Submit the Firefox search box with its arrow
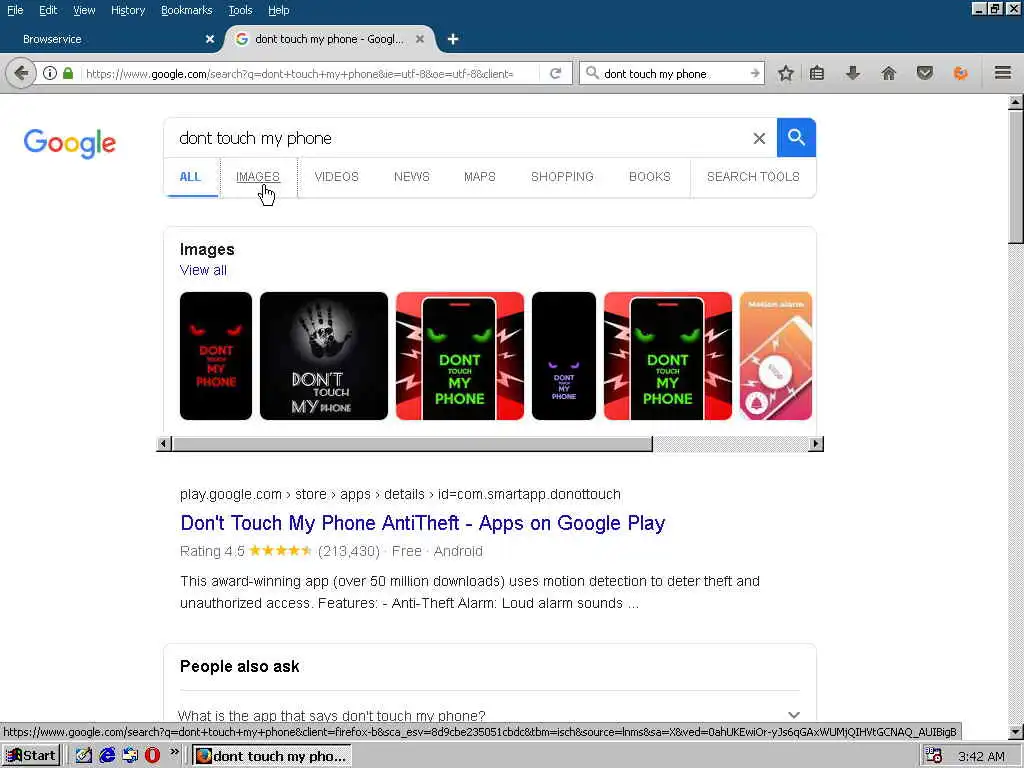 pyautogui.click(x=755, y=73)
